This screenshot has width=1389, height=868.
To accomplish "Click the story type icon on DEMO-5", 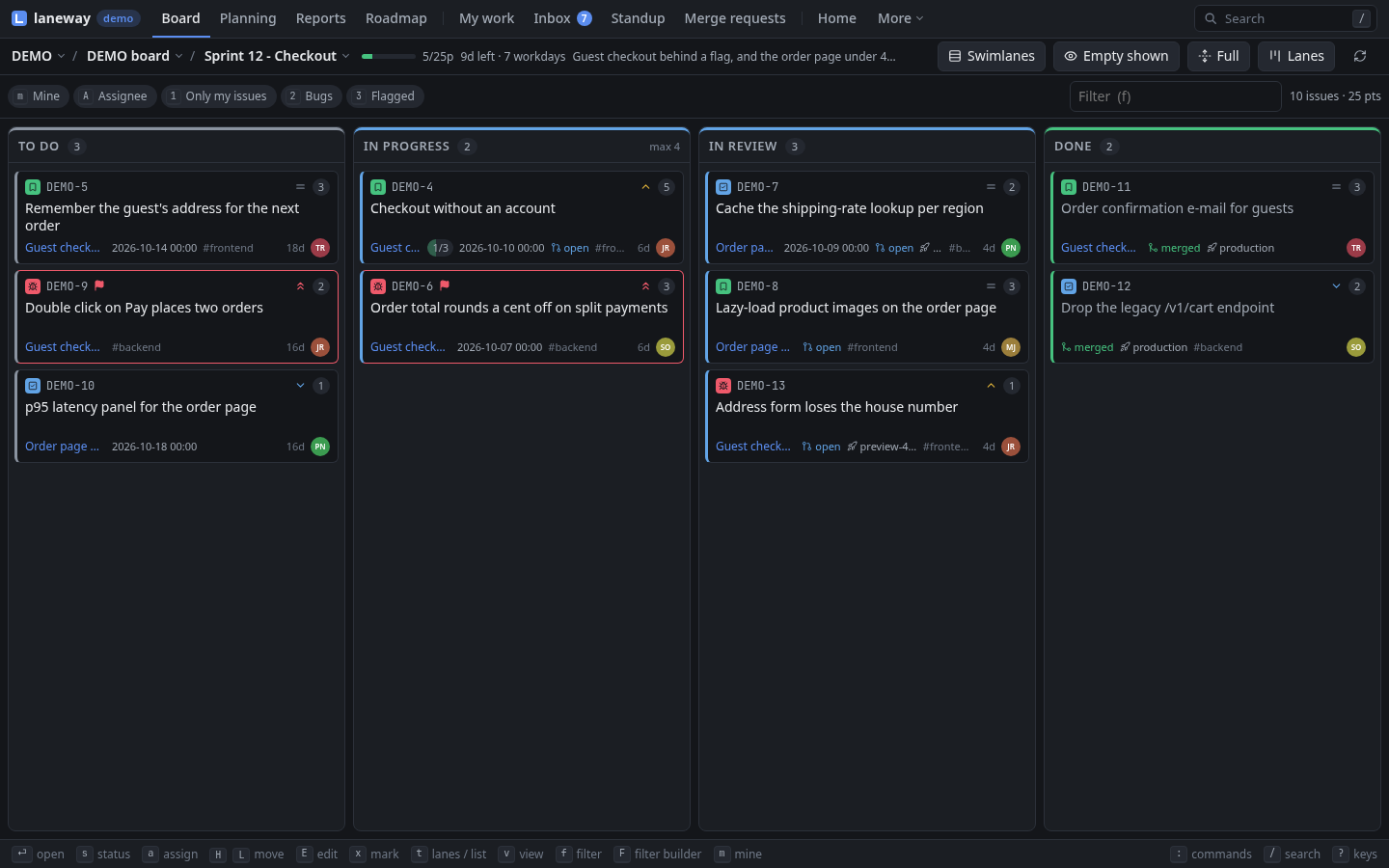I will pyautogui.click(x=33, y=187).
